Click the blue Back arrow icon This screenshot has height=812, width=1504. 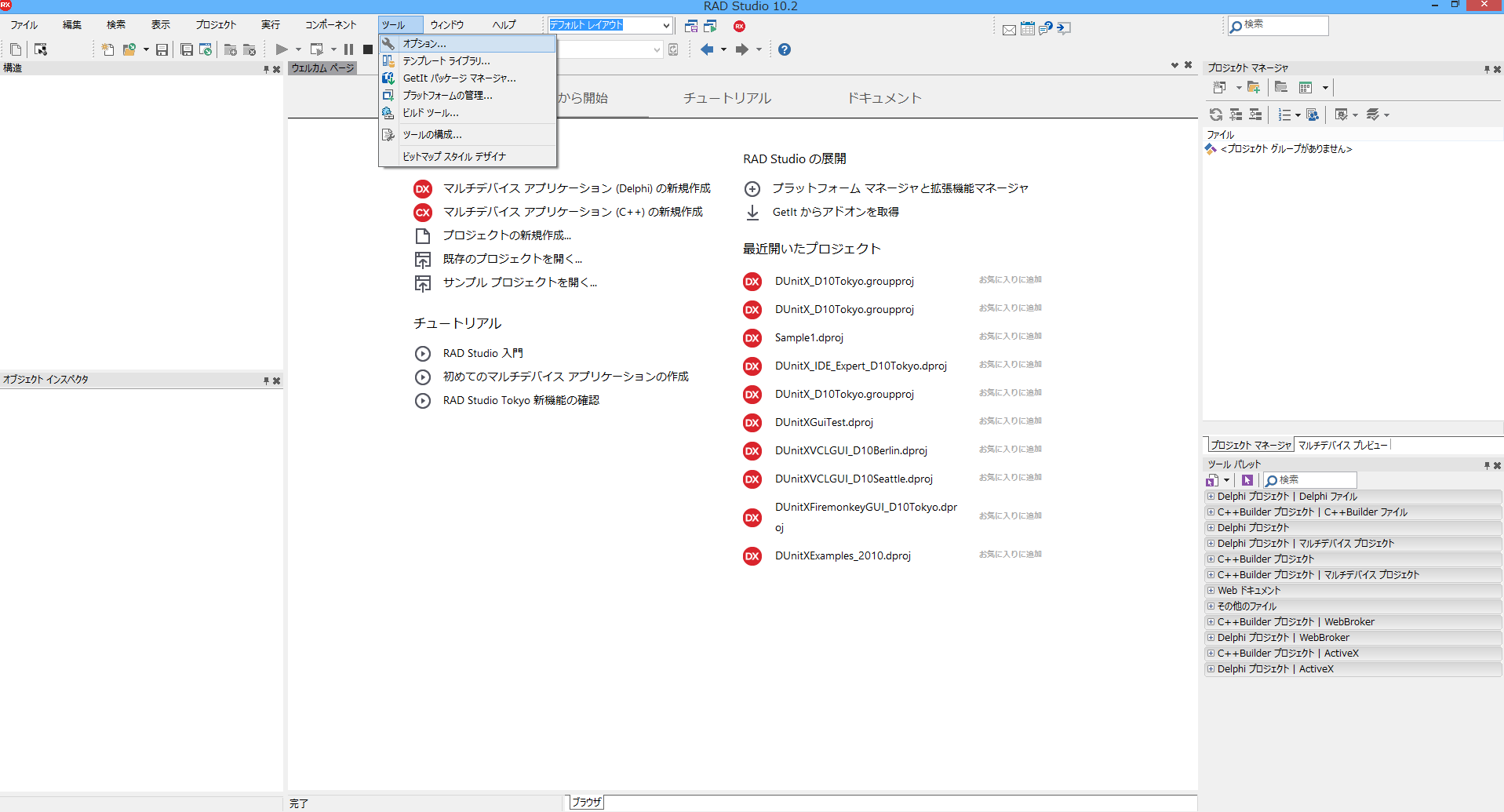[707, 49]
